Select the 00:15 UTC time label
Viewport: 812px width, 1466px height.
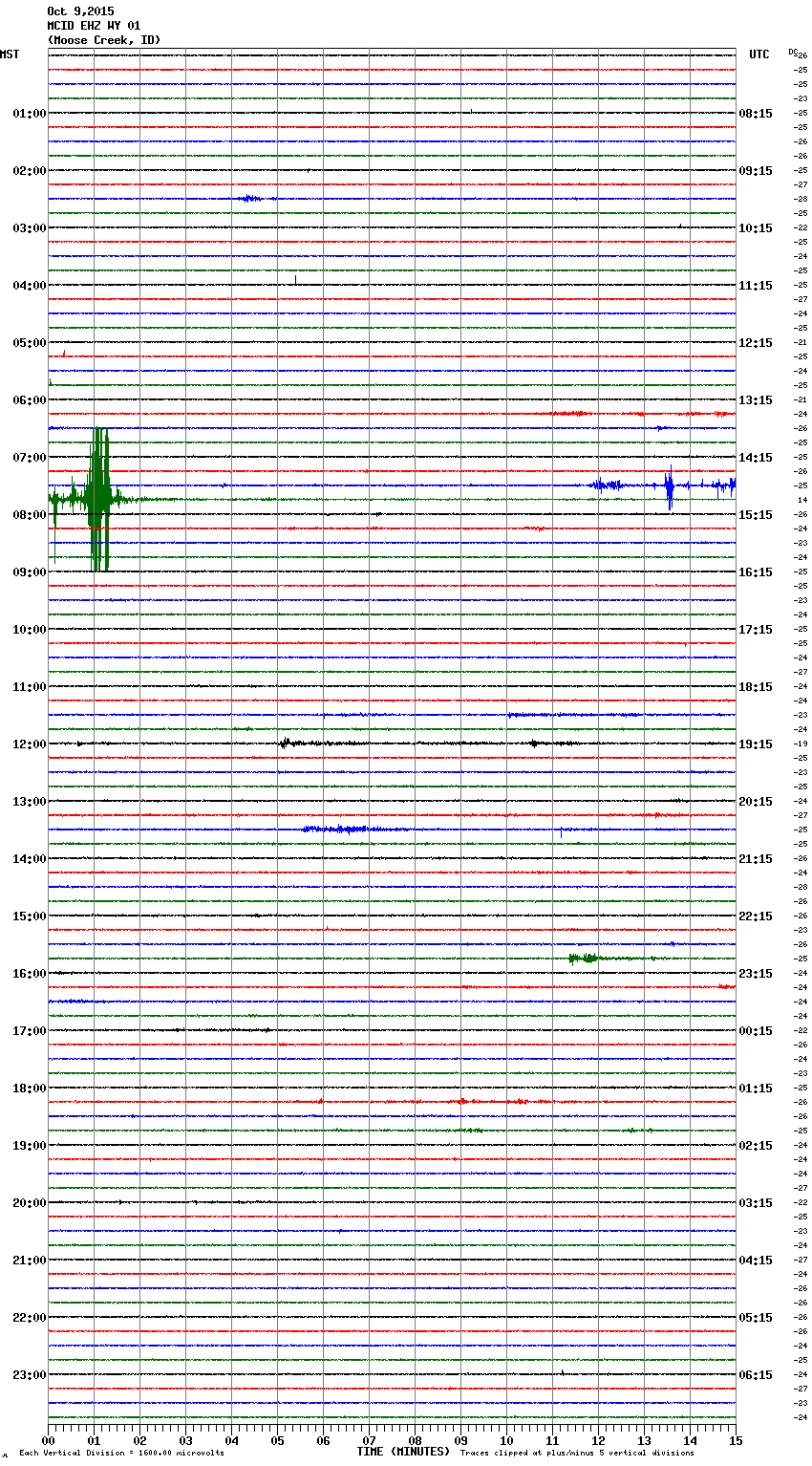tap(756, 1031)
